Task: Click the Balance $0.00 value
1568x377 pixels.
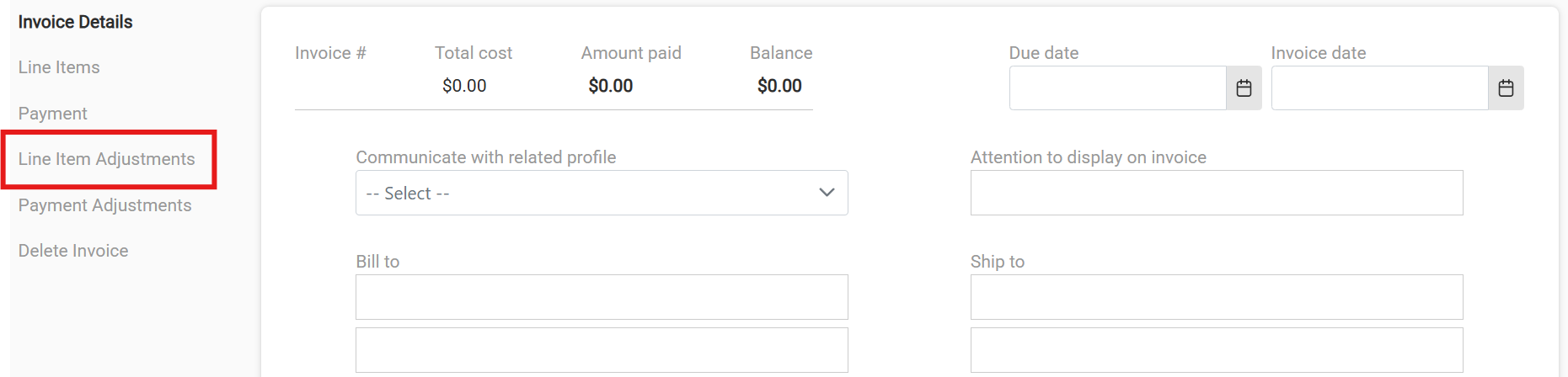Action: pyautogui.click(x=779, y=86)
